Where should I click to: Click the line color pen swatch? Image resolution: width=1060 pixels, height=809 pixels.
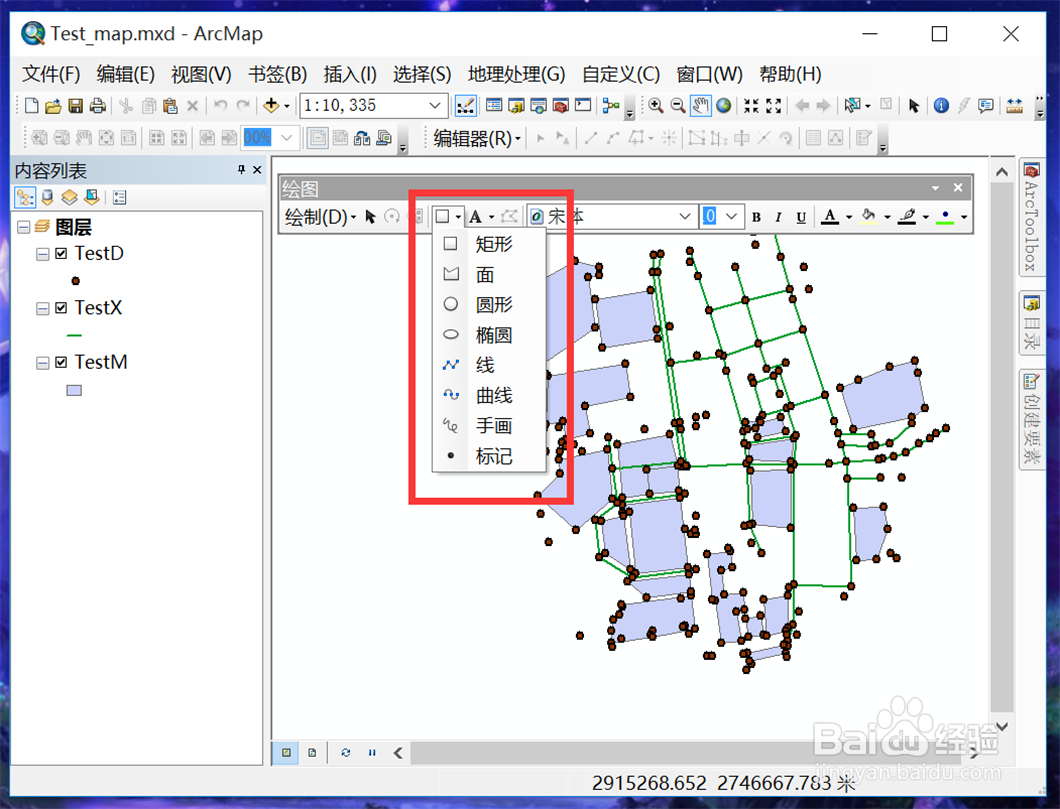(907, 217)
